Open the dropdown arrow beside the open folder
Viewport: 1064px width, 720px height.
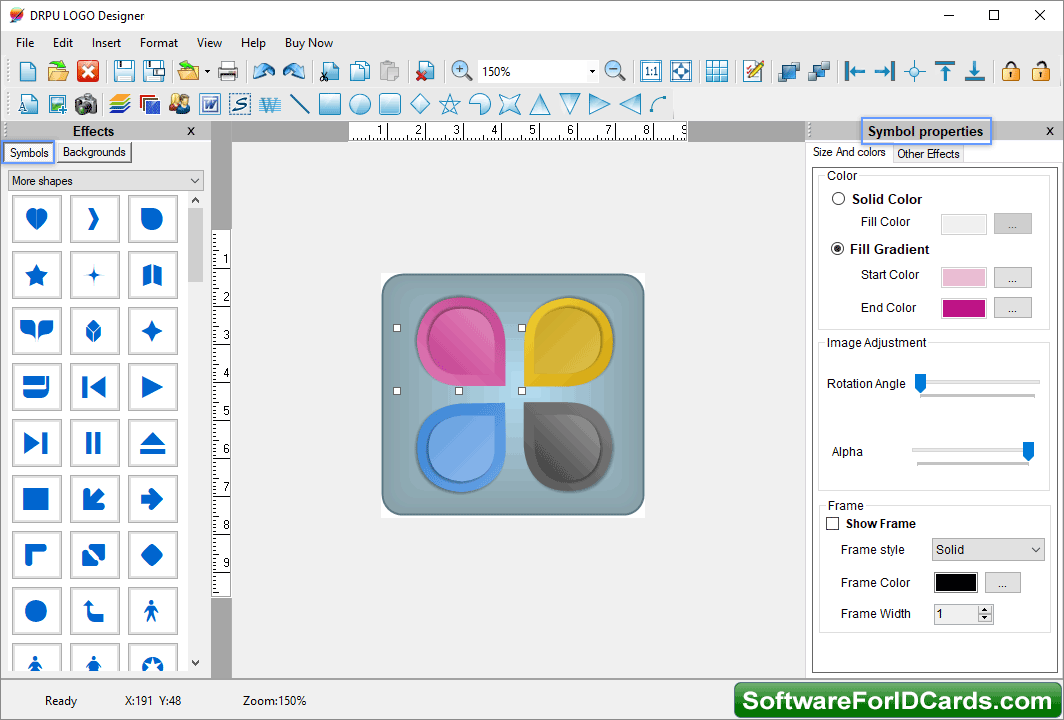(x=207, y=71)
